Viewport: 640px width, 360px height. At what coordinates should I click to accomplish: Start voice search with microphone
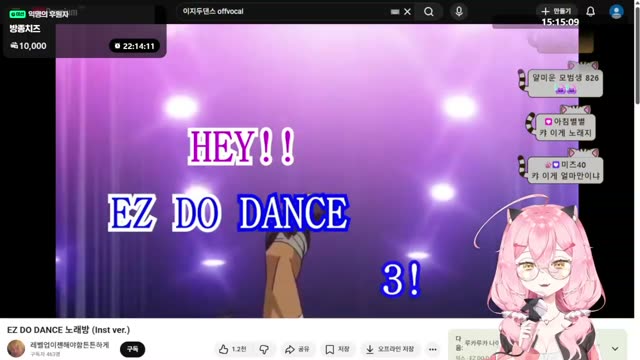tap(459, 11)
